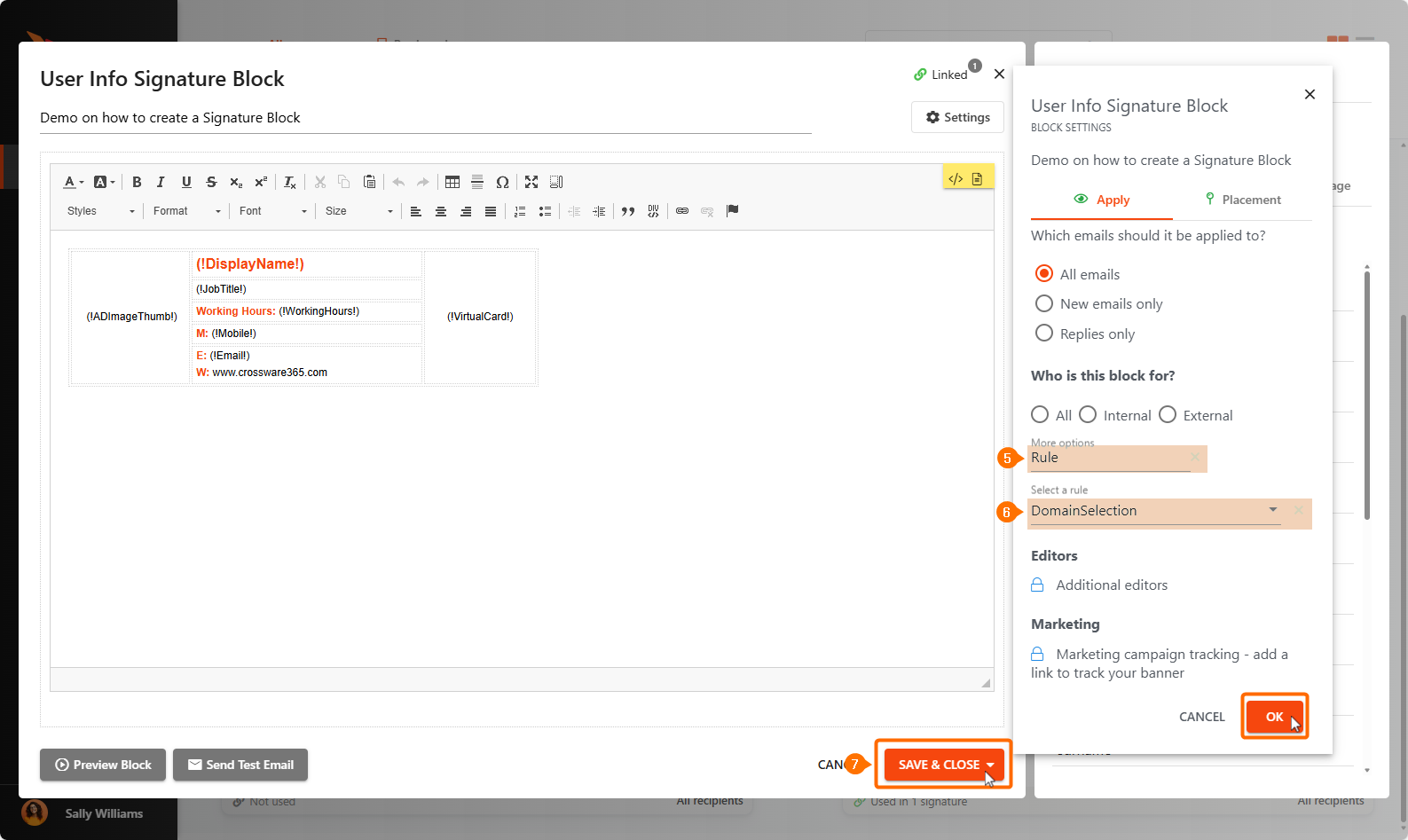Select the 'New emails only' radio button
Image resolution: width=1408 pixels, height=840 pixels.
coord(1044,303)
